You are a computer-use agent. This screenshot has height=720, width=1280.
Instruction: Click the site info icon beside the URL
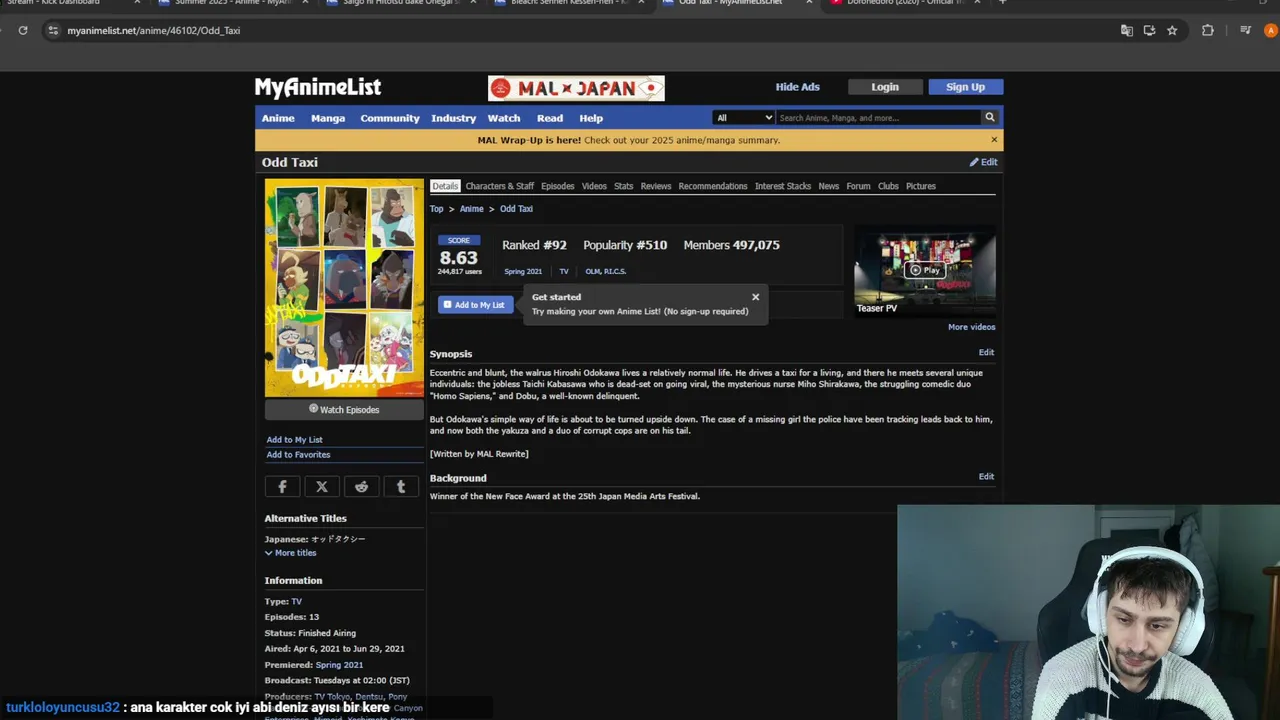pos(53,30)
